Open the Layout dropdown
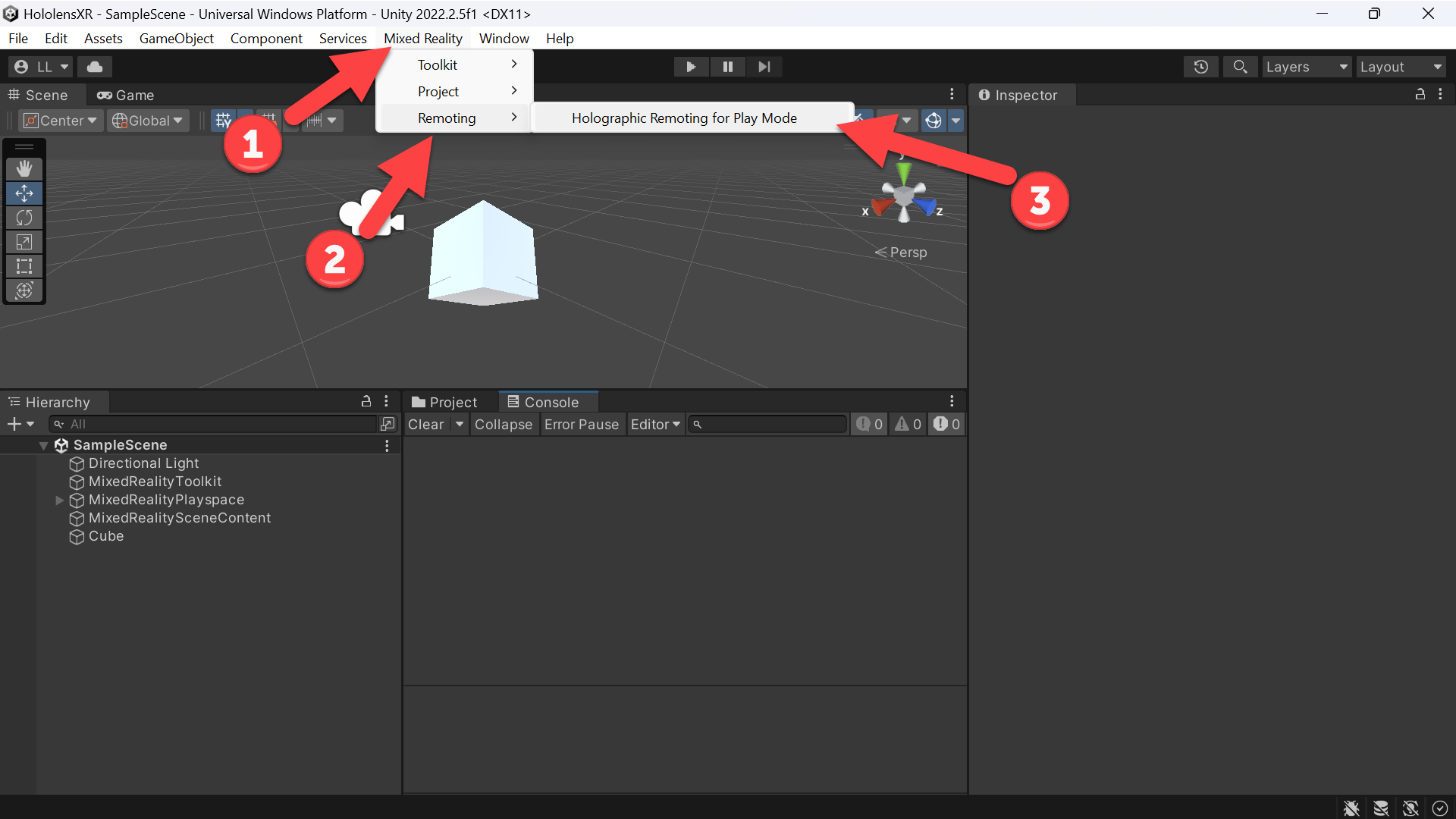 click(x=1401, y=67)
